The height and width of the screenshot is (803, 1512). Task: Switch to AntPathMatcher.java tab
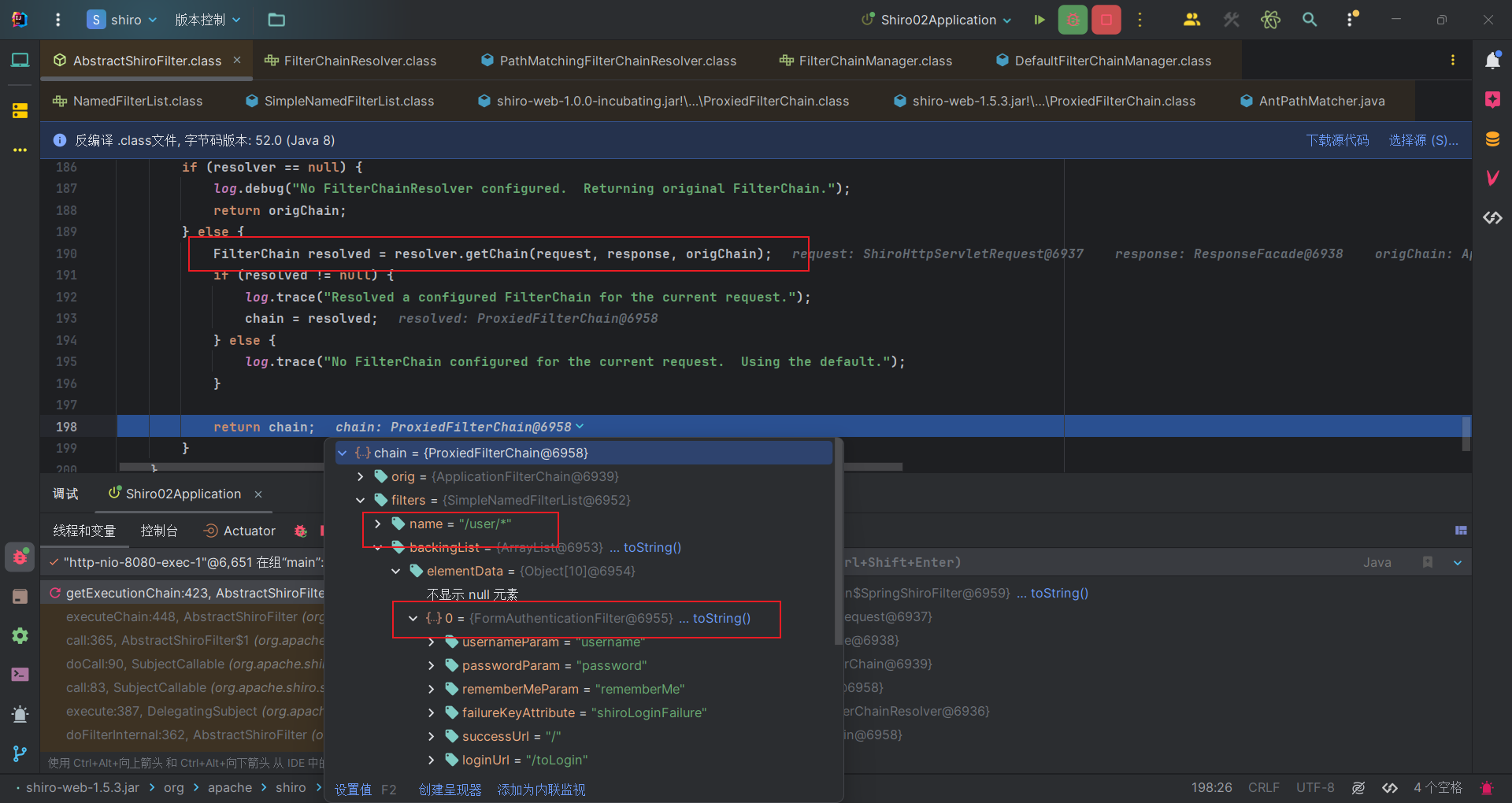tap(1312, 101)
